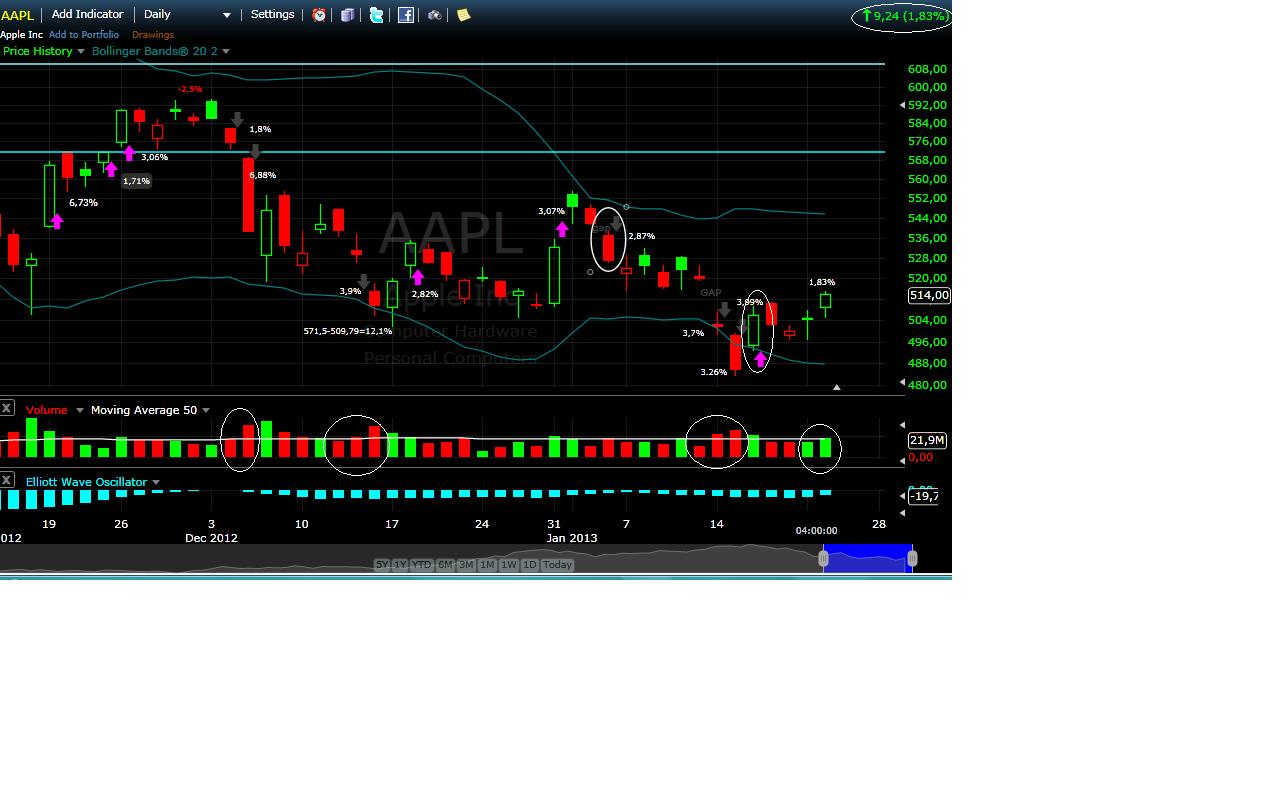Close the Elliott Wave Oscillator panel
This screenshot has width=1280, height=800.
tap(7, 480)
